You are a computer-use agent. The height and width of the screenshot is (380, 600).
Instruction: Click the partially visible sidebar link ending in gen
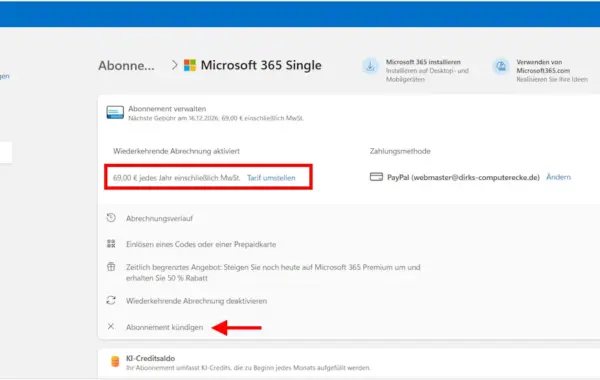click(x=5, y=76)
